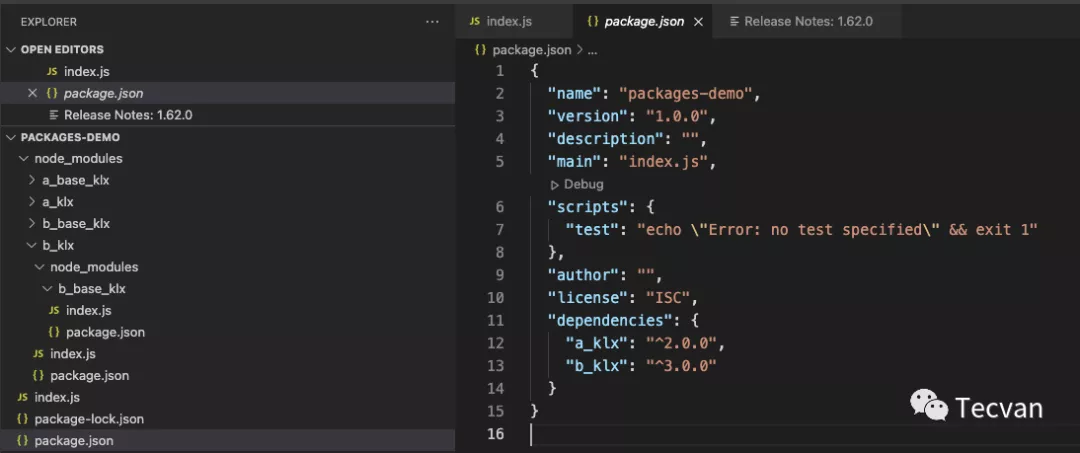1080x453 pixels.
Task: Click the JSON braces icon in the breadcrumb
Action: [x=480, y=49]
